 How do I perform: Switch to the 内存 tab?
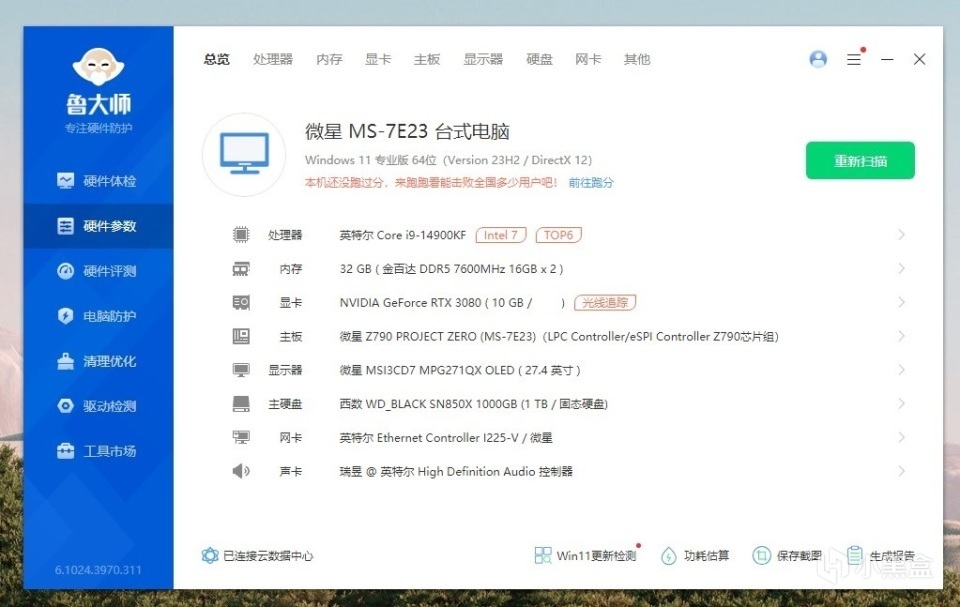[329, 59]
